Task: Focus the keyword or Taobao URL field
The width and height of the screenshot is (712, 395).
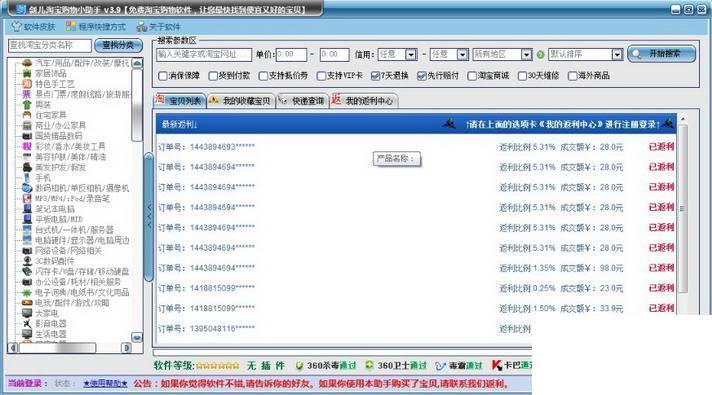Action: point(203,54)
